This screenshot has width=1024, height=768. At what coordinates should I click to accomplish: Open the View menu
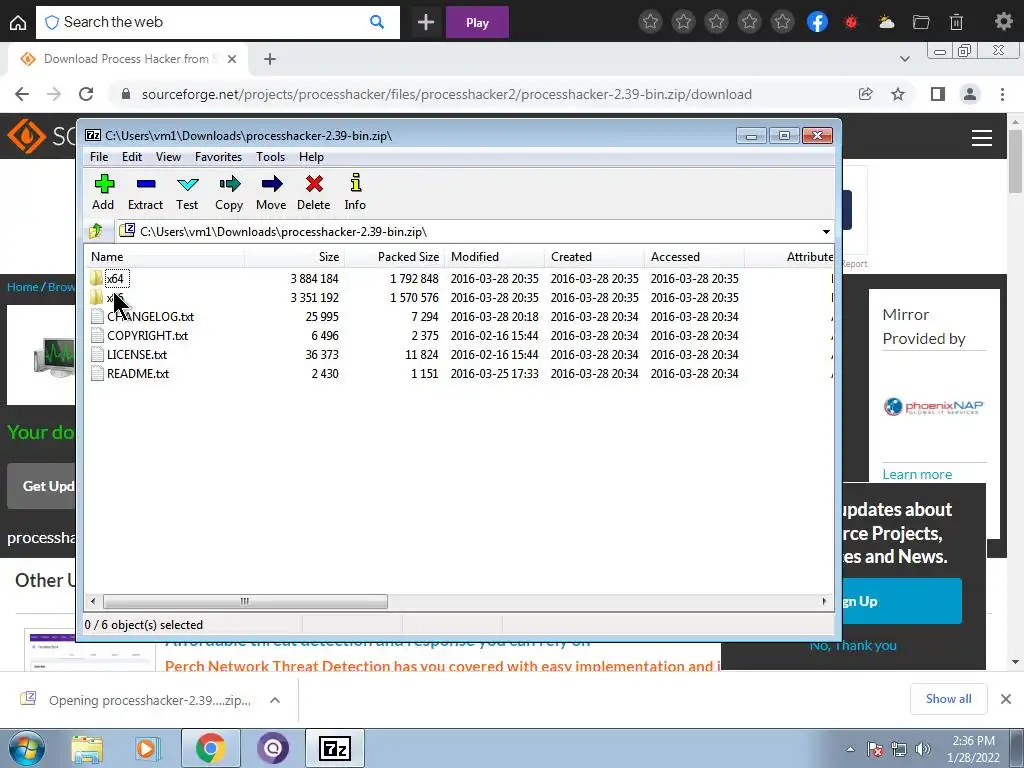click(x=168, y=157)
